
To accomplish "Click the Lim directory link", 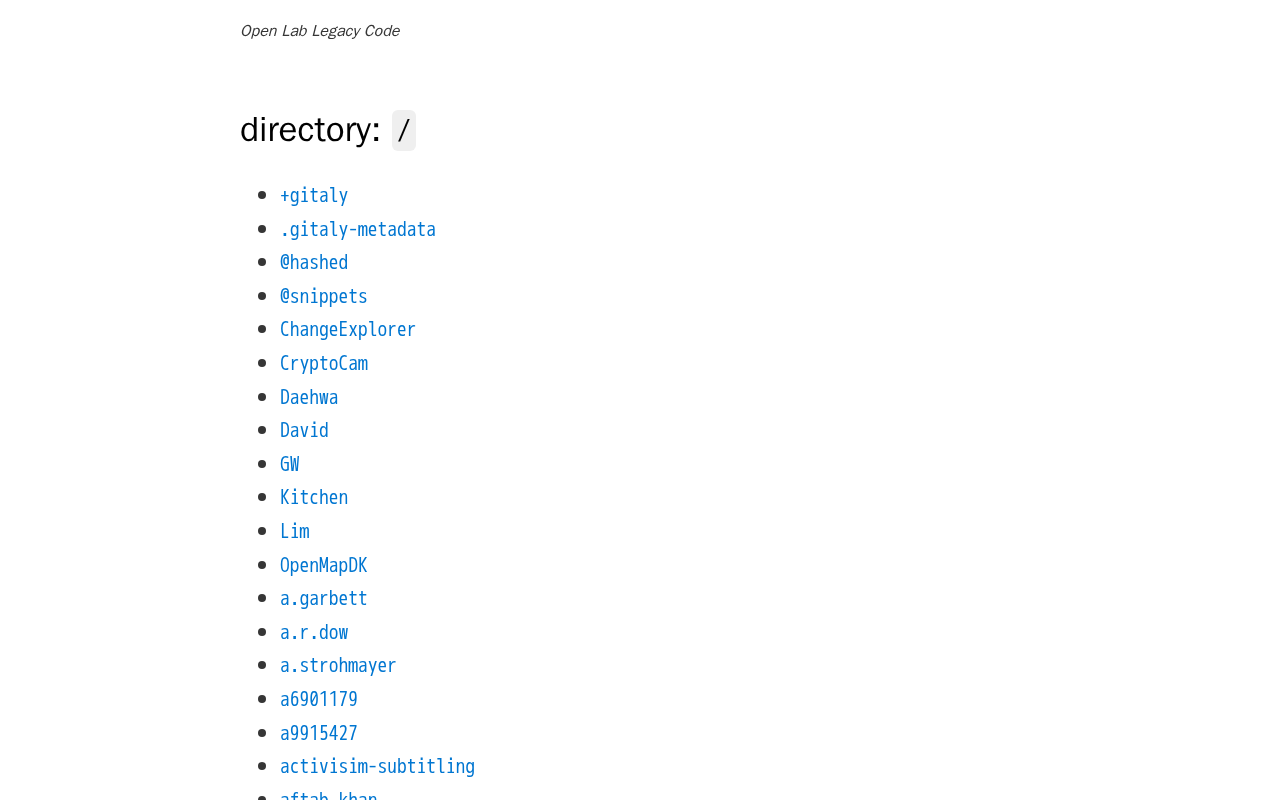I will [295, 532].
